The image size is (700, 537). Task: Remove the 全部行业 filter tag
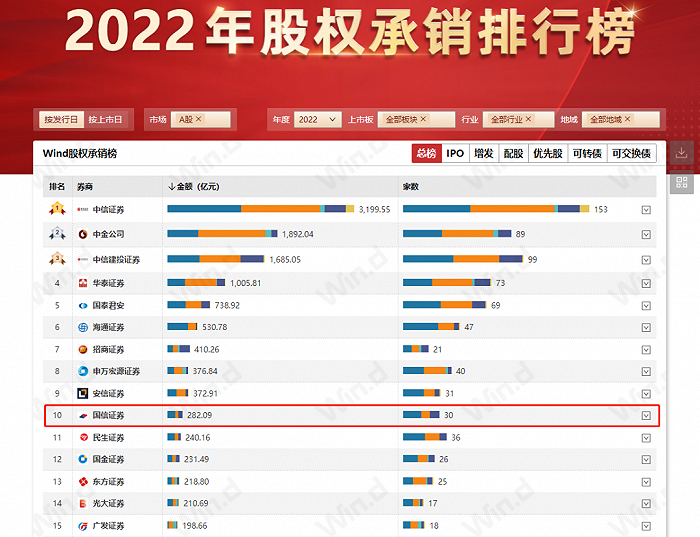[x=528, y=119]
